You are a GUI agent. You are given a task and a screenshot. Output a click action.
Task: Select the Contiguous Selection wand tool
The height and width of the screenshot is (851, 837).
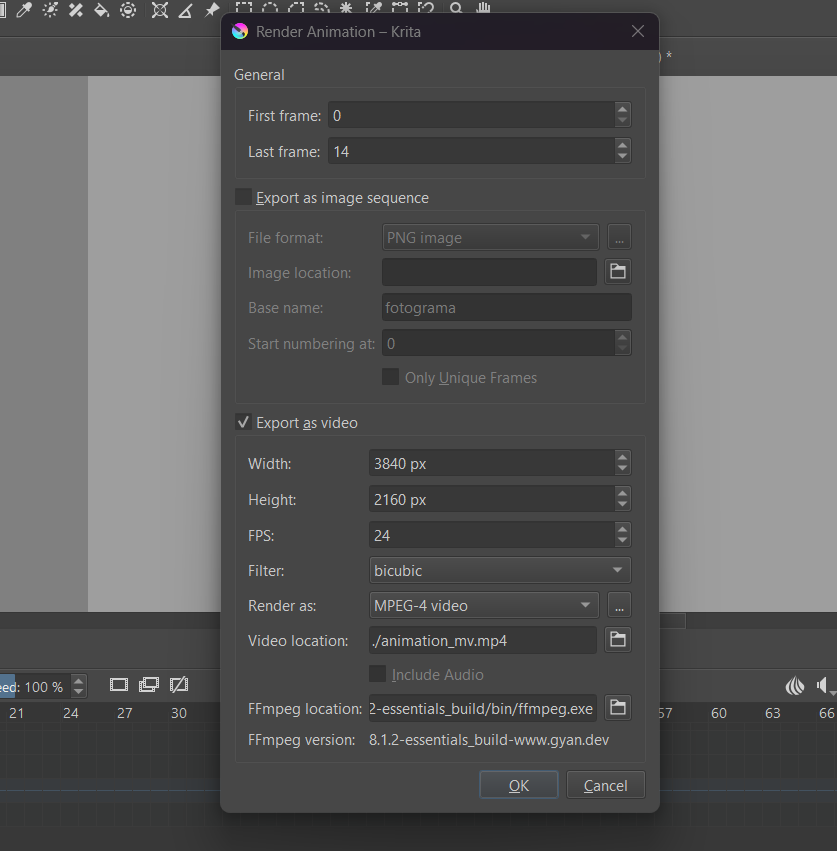pyautogui.click(x=346, y=8)
